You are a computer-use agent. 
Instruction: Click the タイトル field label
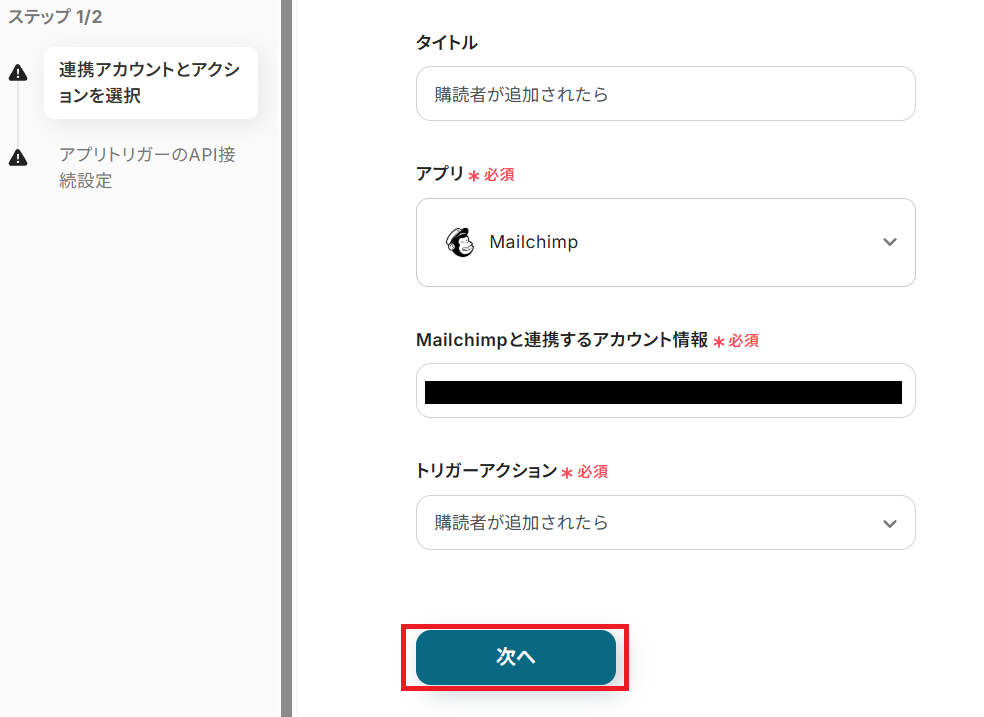coord(446,42)
